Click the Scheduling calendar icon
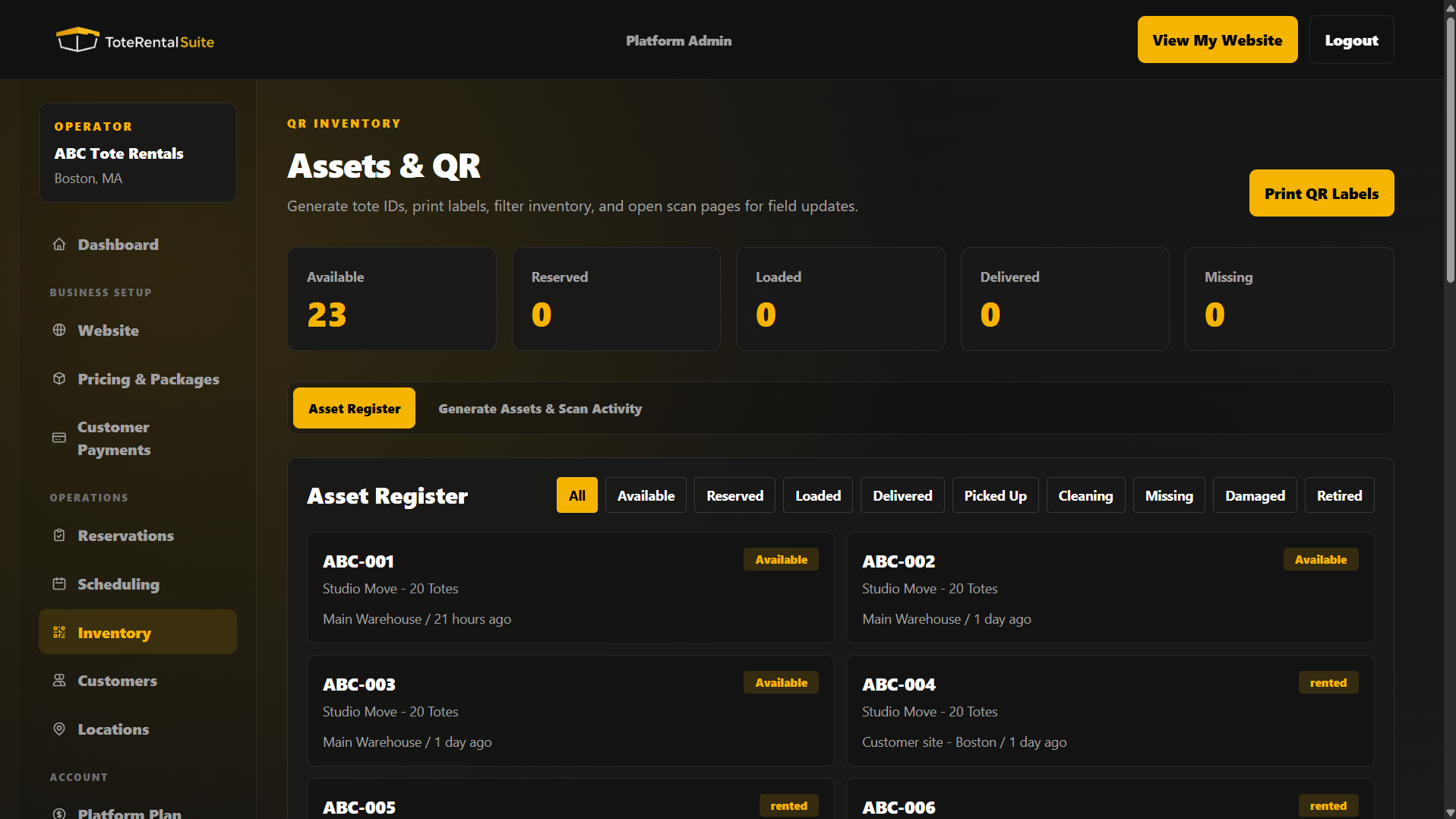This screenshot has height=819, width=1456. coord(59,583)
